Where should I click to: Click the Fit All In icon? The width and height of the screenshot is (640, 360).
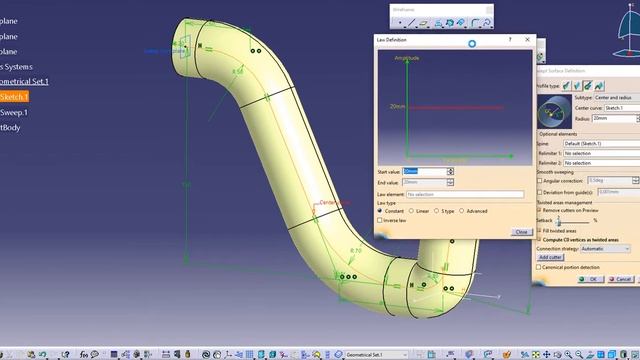[536, 354]
